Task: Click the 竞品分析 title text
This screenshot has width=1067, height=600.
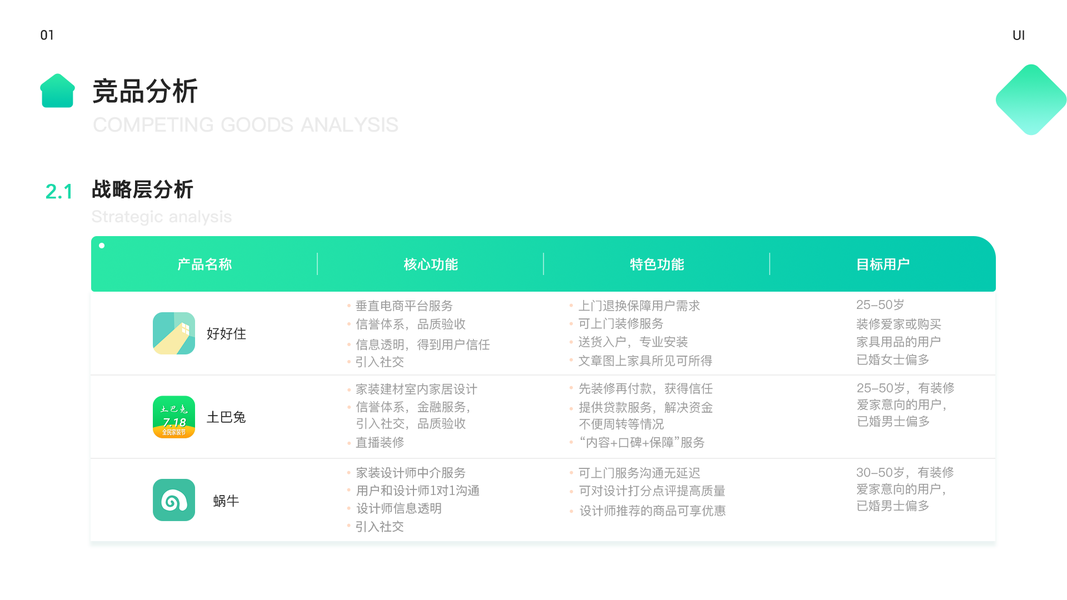Action: tap(145, 91)
